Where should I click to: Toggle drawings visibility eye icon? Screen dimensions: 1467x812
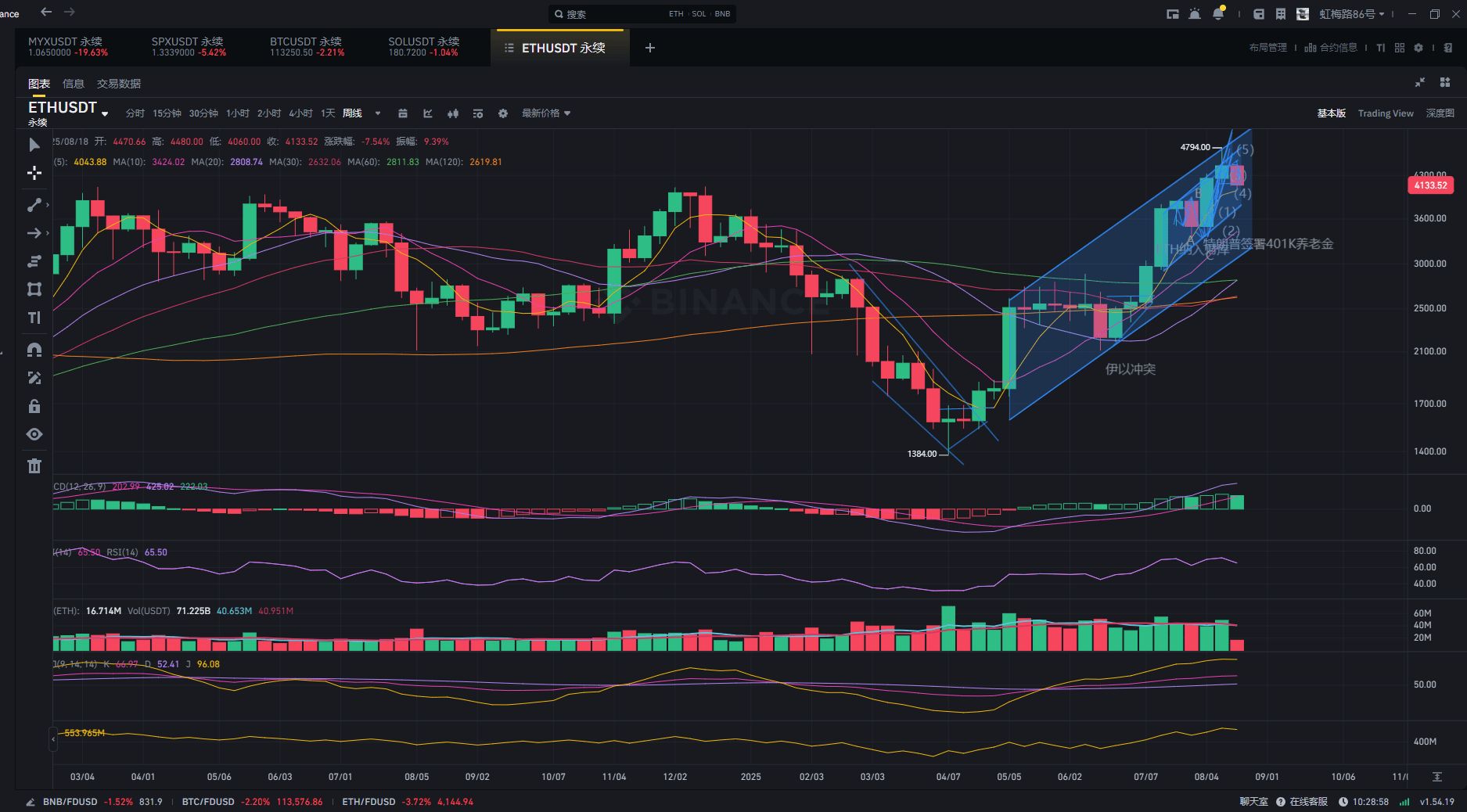click(x=34, y=434)
